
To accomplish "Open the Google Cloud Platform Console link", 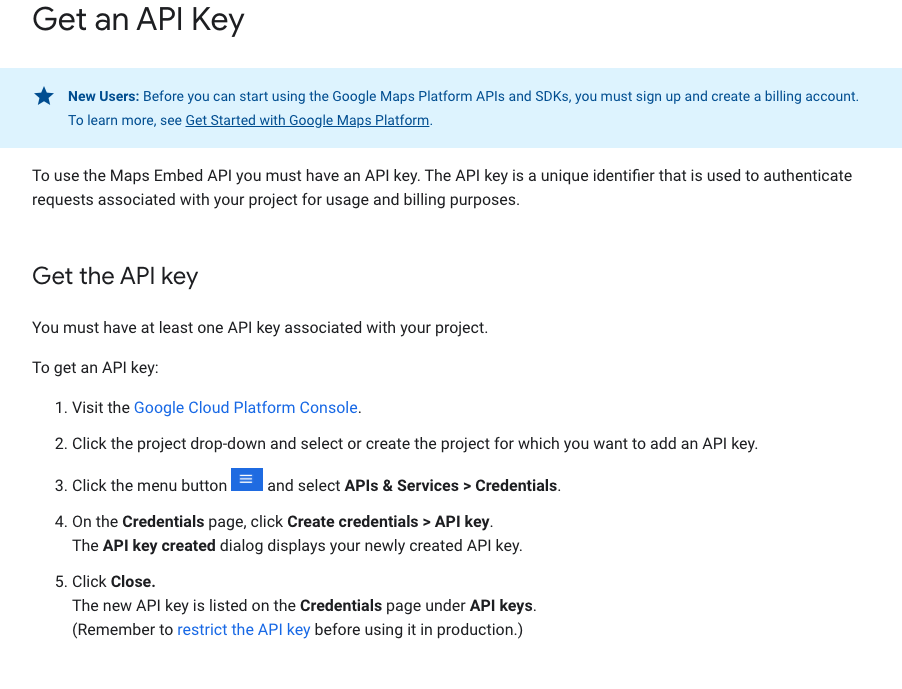I will click(x=245, y=408).
